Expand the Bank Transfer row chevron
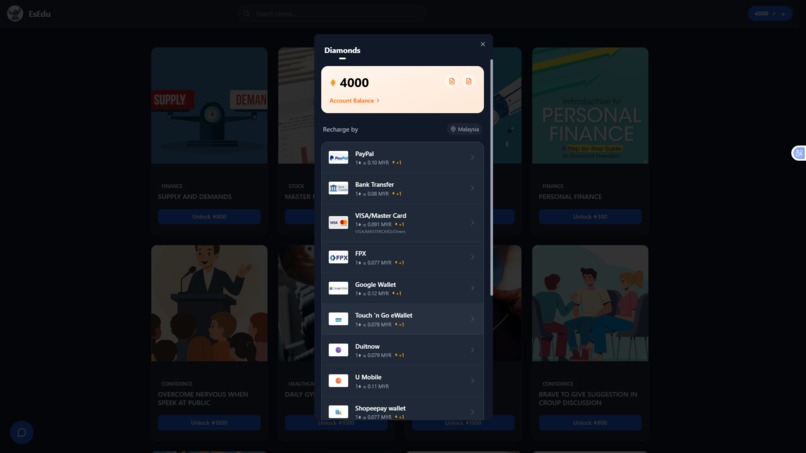 pyautogui.click(x=472, y=188)
